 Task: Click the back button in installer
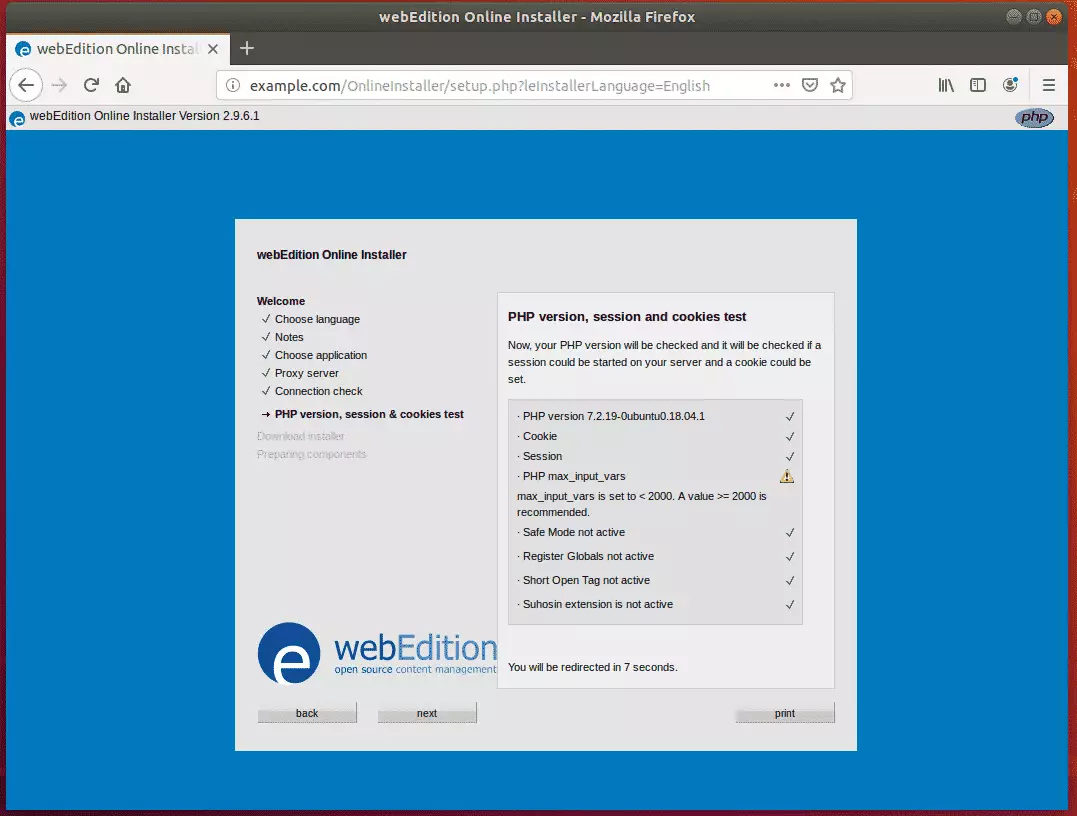[x=307, y=713]
